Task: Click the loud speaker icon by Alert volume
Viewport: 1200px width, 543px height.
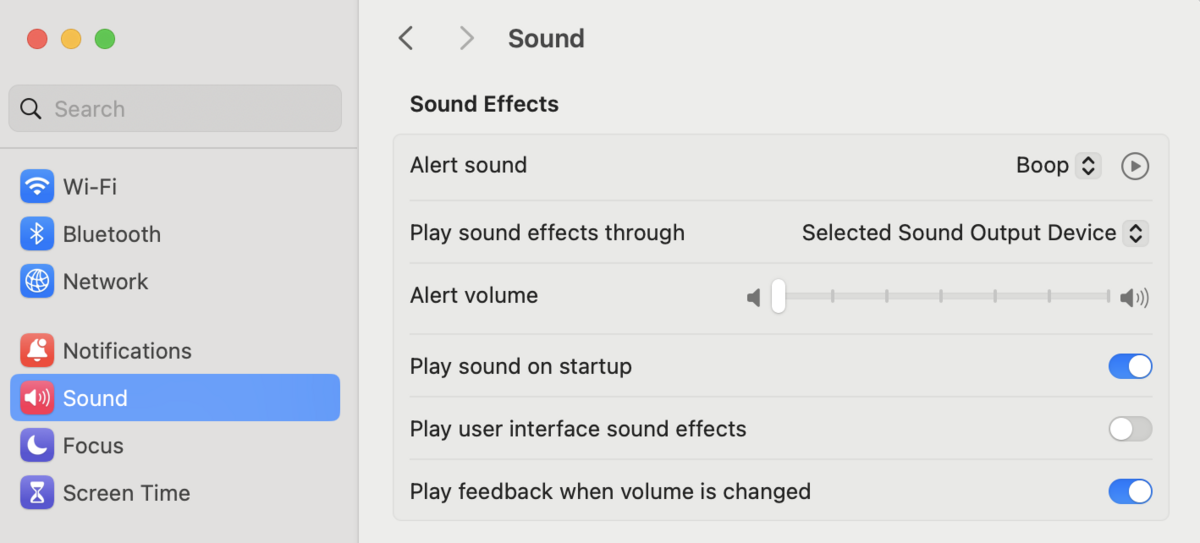Action: coord(1134,297)
